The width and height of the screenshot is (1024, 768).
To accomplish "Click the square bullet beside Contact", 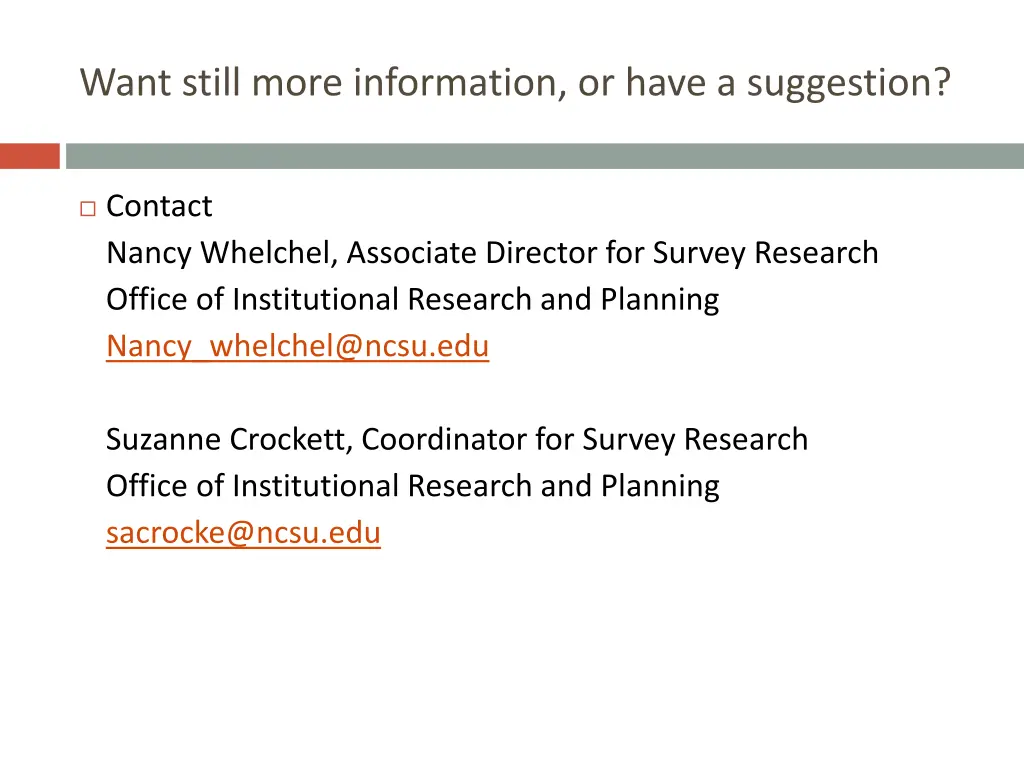I will [88, 208].
